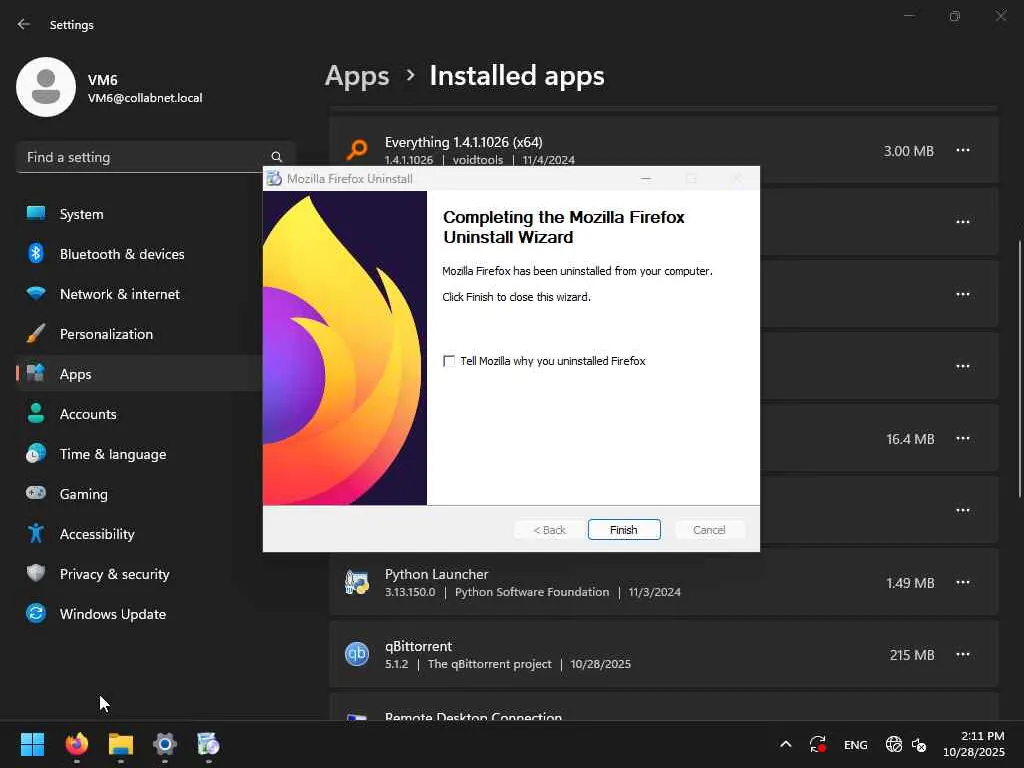Check Tell Mozilla why you uninstalled Firefox
The height and width of the screenshot is (768, 1024).
pyautogui.click(x=449, y=361)
